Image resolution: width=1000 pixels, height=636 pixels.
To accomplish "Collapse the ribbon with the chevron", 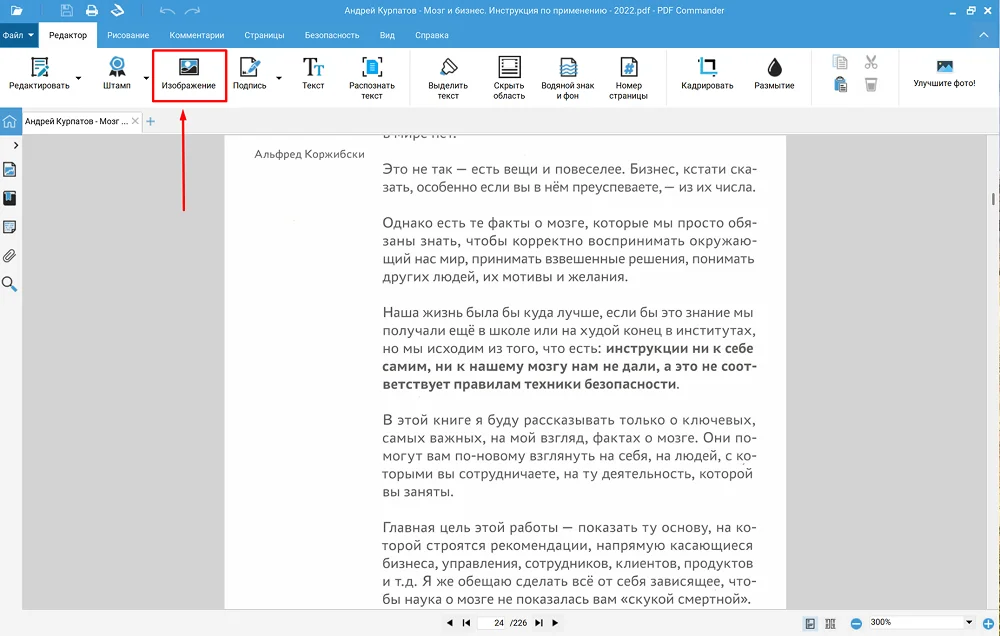I will pos(983,35).
